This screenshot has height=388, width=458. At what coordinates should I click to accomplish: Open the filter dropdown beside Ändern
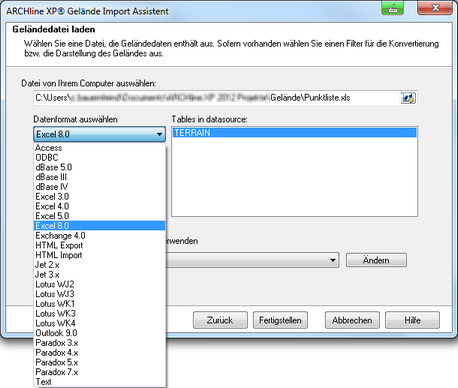tap(332, 260)
